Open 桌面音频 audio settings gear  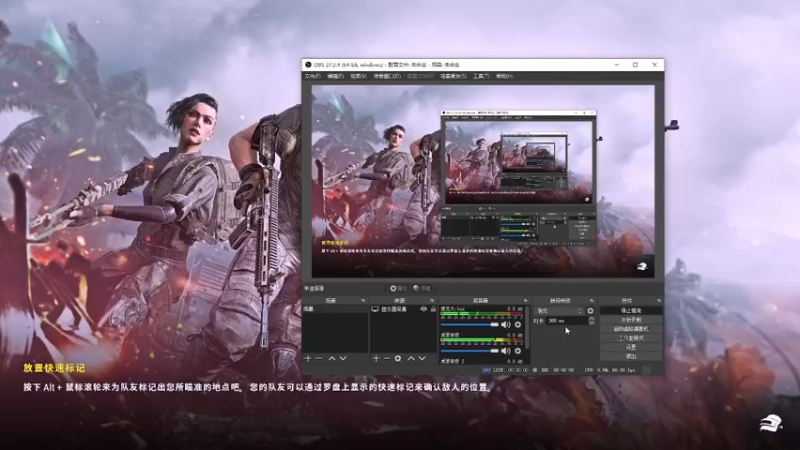coord(518,351)
